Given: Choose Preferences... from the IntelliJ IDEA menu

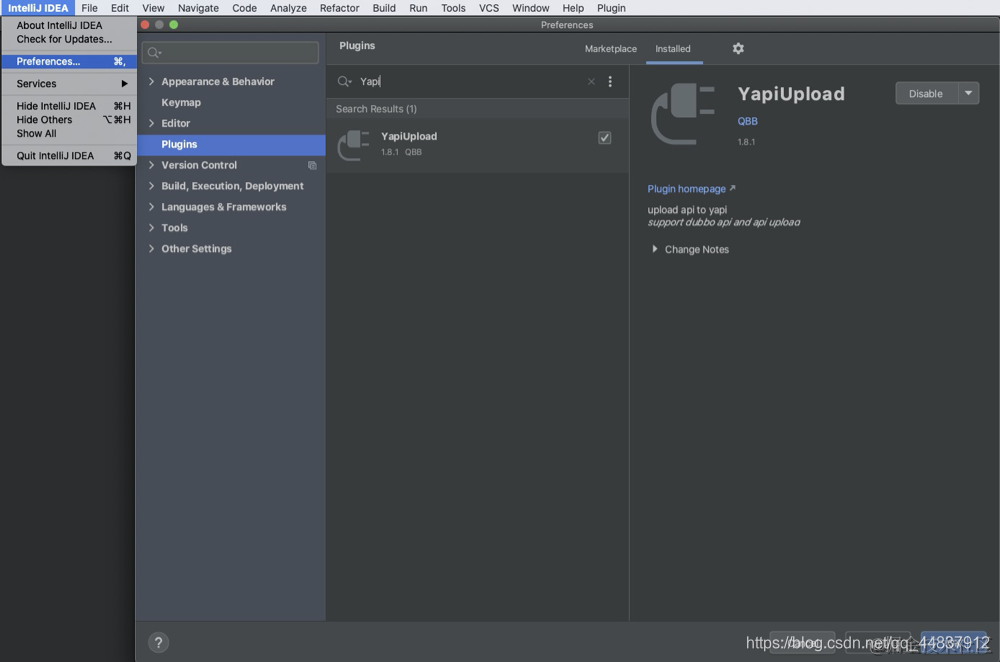Looking at the screenshot, I should (x=69, y=61).
